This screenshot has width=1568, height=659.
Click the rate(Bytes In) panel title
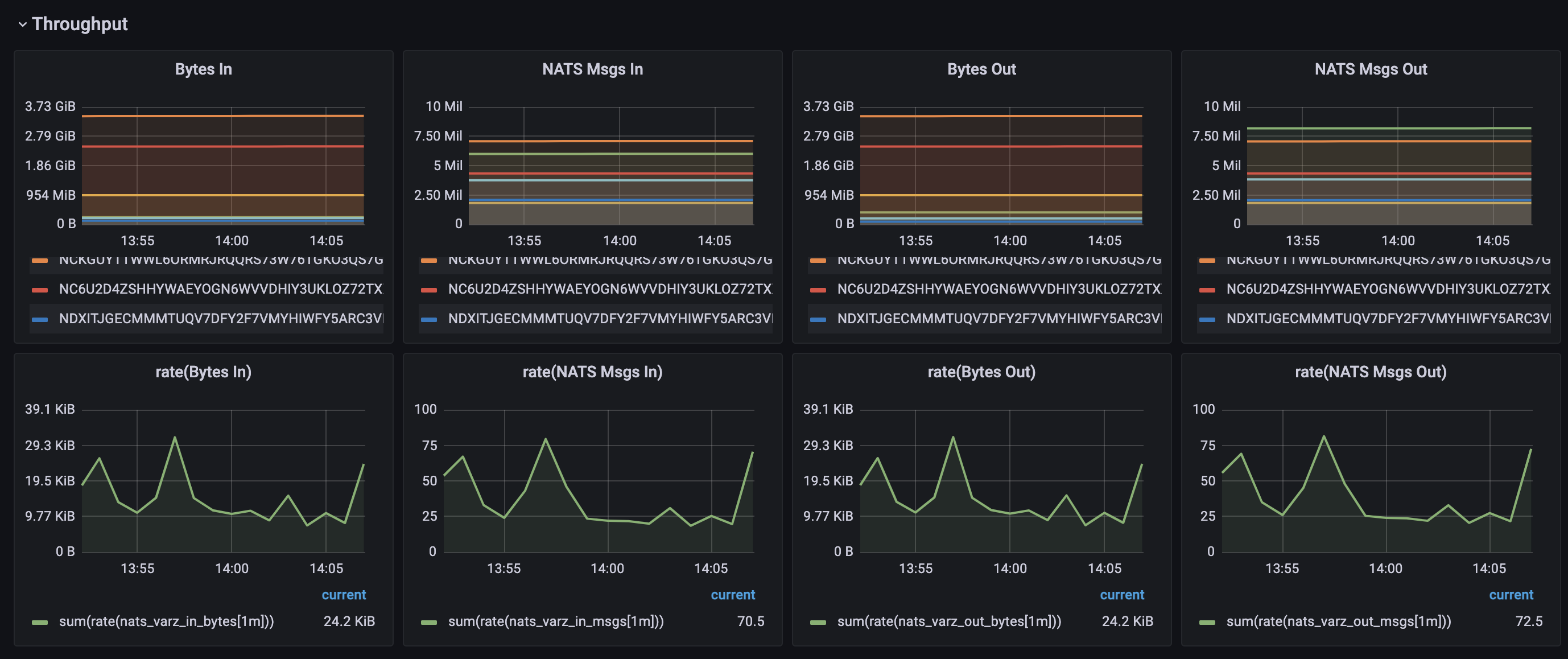203,372
